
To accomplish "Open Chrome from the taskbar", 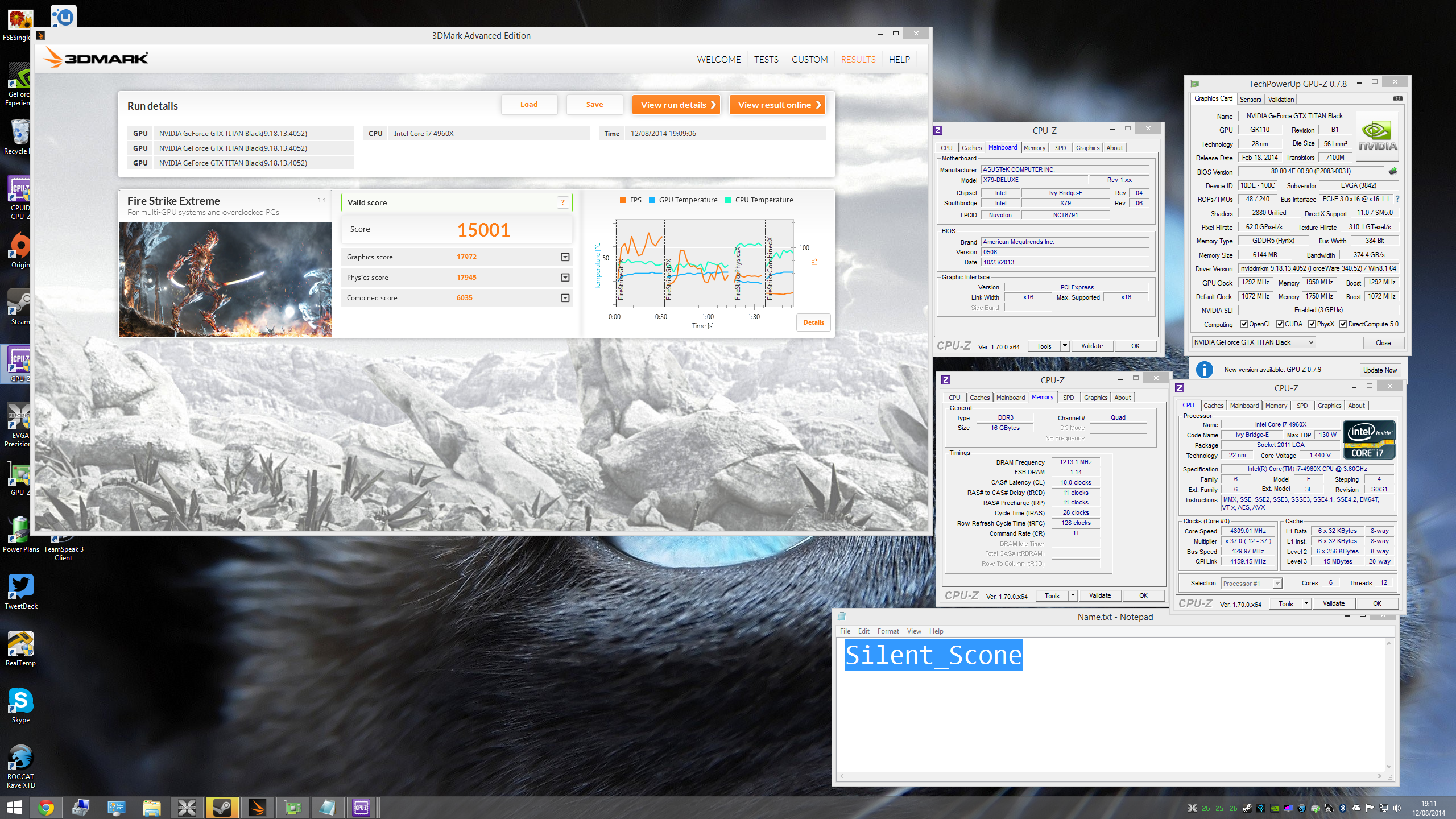I will click(x=45, y=808).
